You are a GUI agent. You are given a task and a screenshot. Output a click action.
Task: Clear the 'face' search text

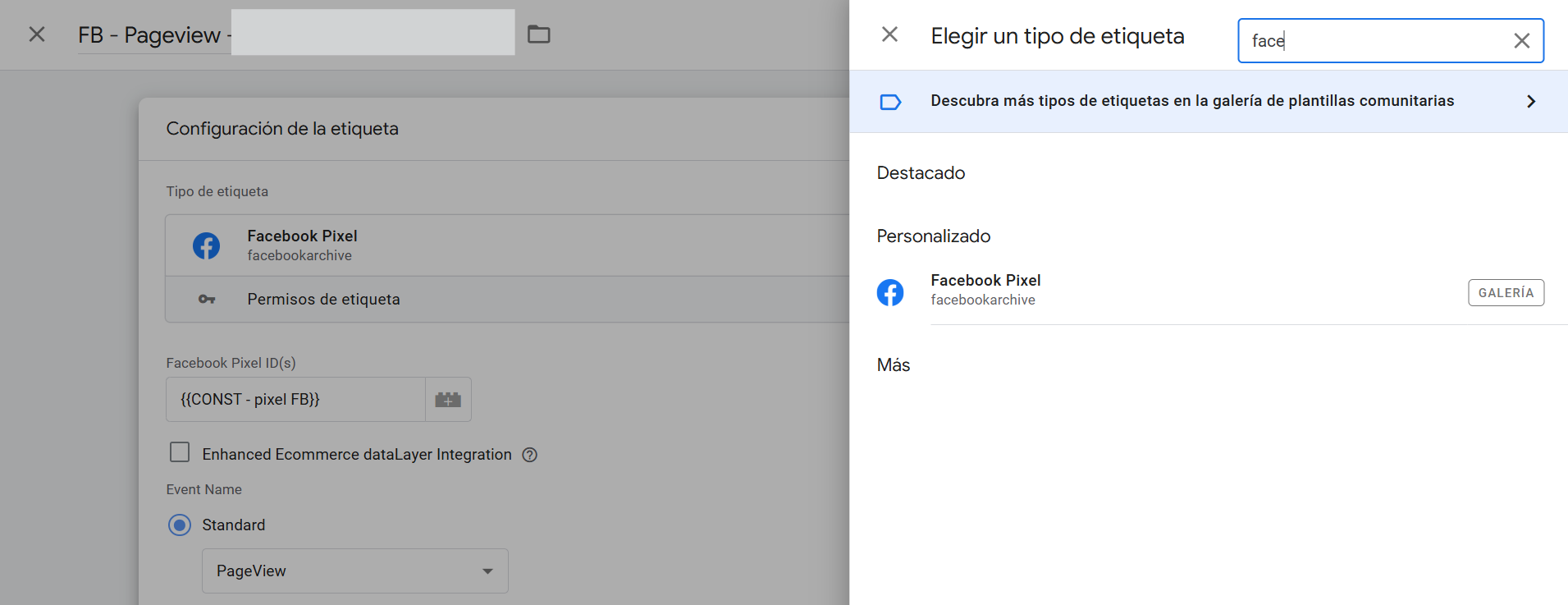(1521, 41)
